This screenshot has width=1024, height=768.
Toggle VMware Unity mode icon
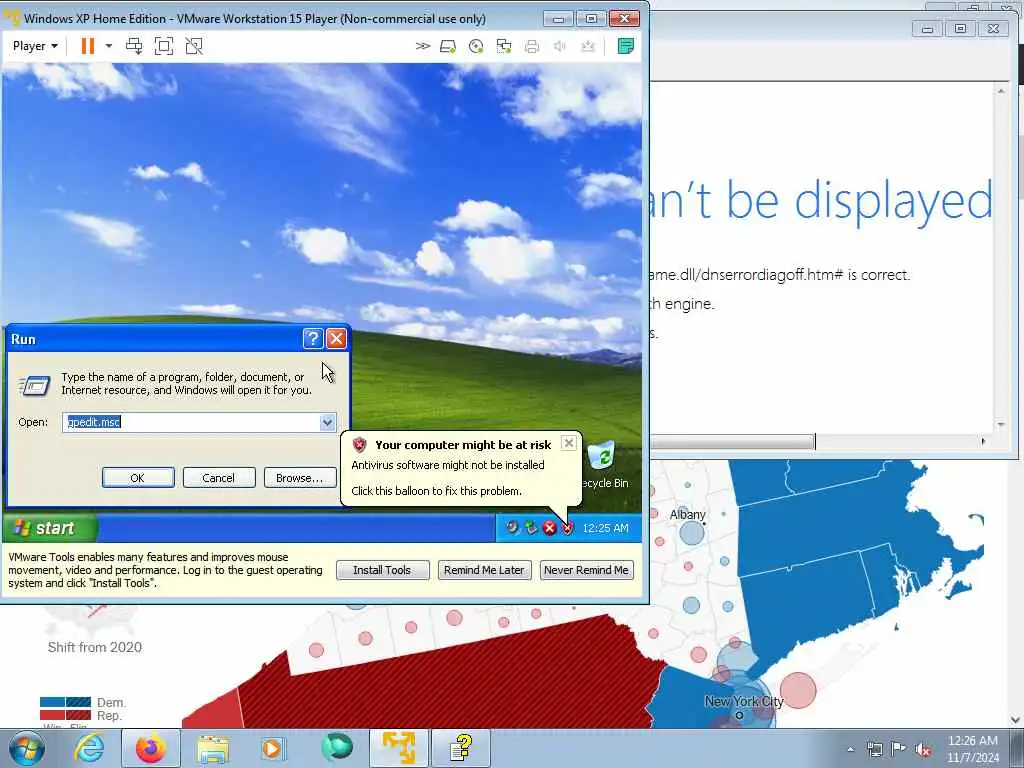pyautogui.click(x=194, y=46)
